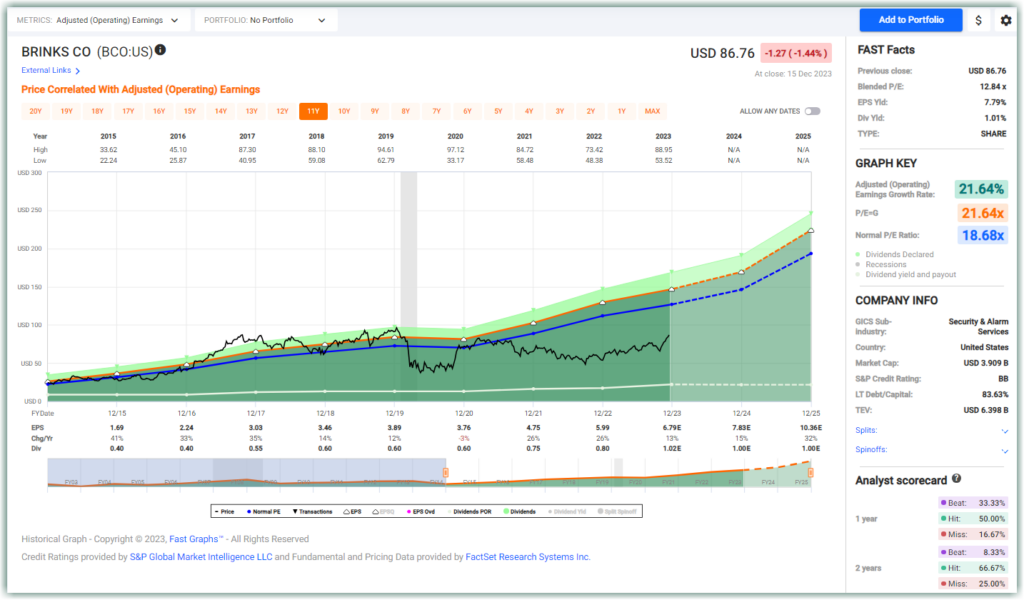Click the dollar currency icon
The image size is (1024, 600).
click(978, 20)
